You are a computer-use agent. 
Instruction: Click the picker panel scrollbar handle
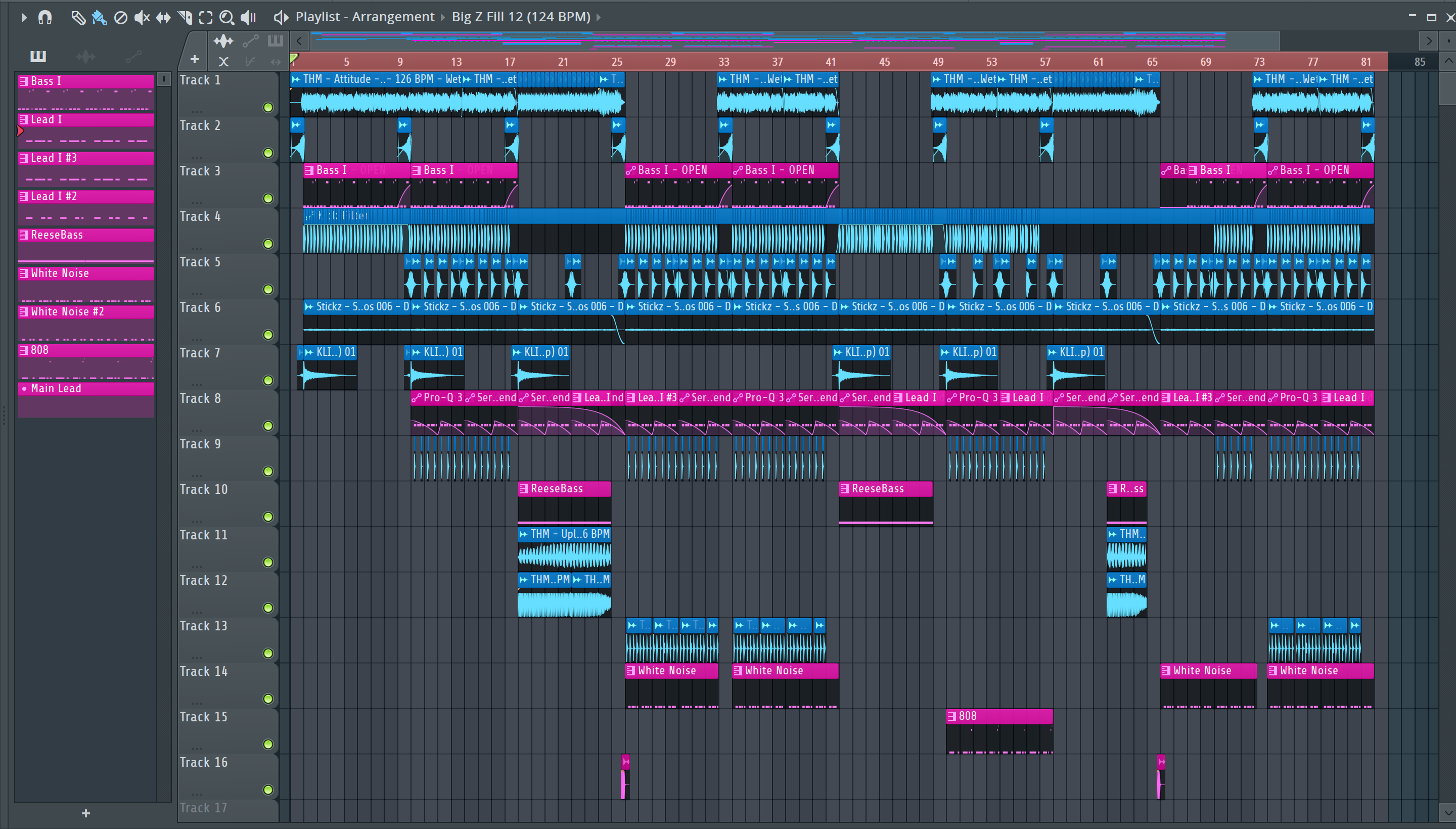click(x=163, y=79)
